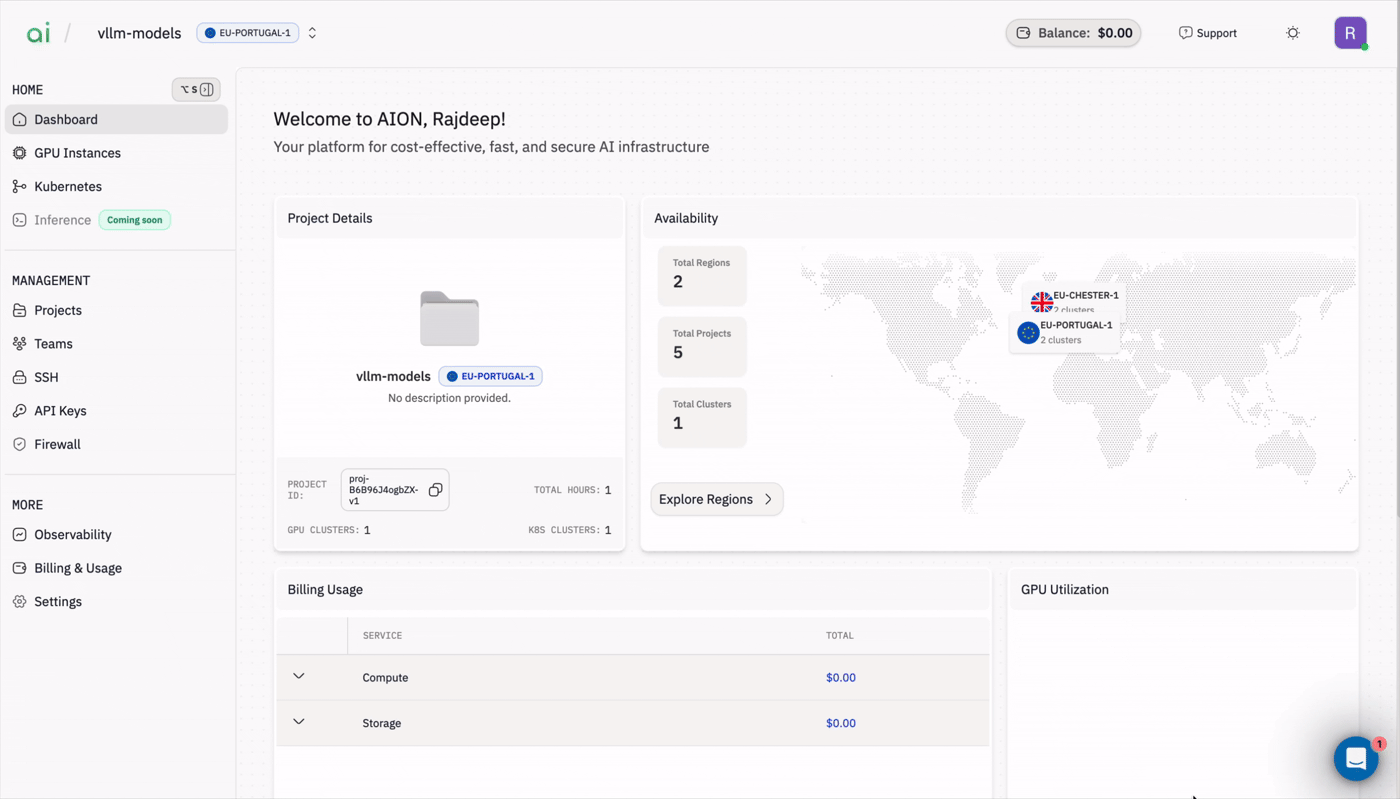Copy the project ID to clipboard

[x=435, y=490]
